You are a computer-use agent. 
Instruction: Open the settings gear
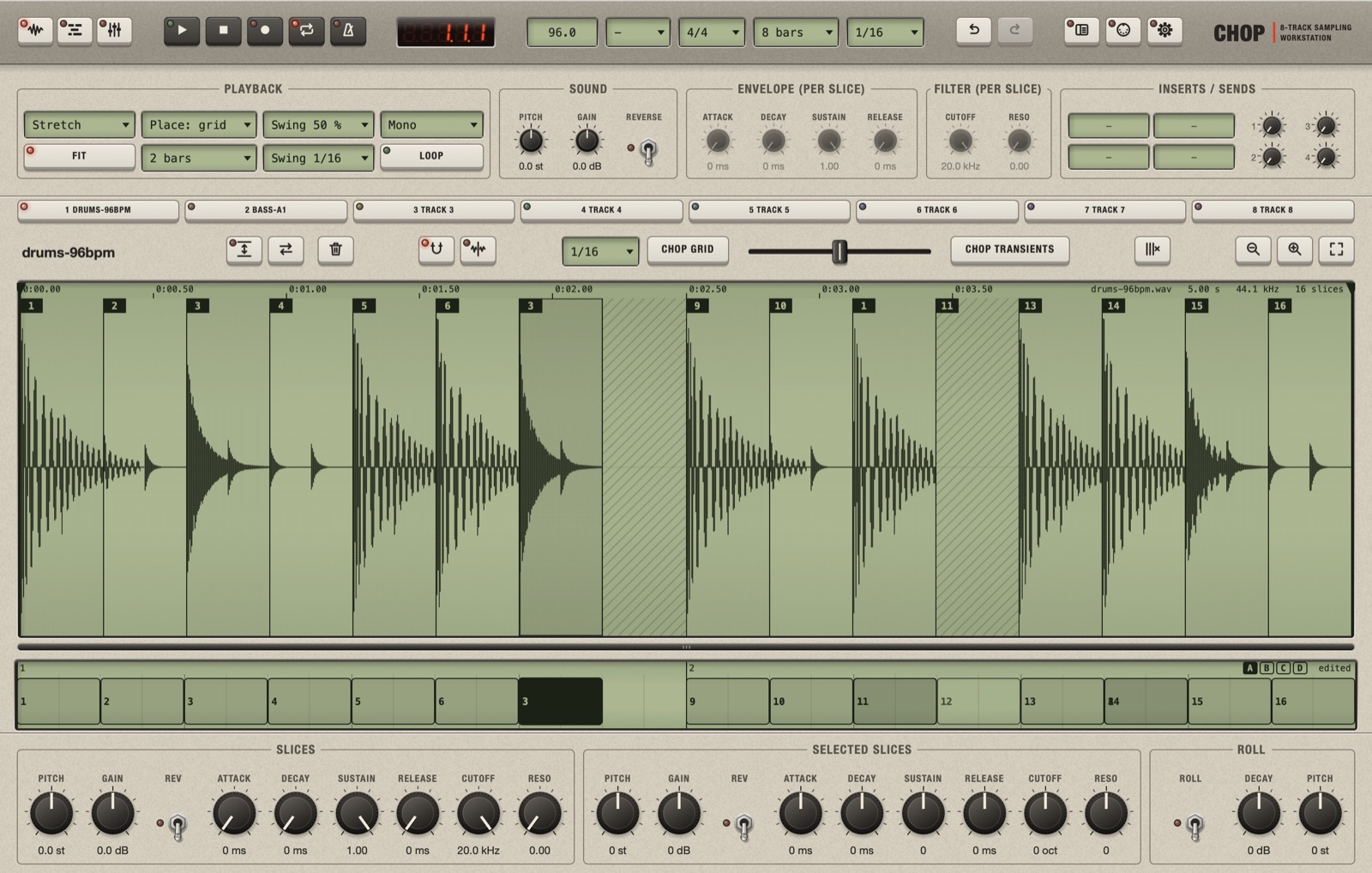1164,31
